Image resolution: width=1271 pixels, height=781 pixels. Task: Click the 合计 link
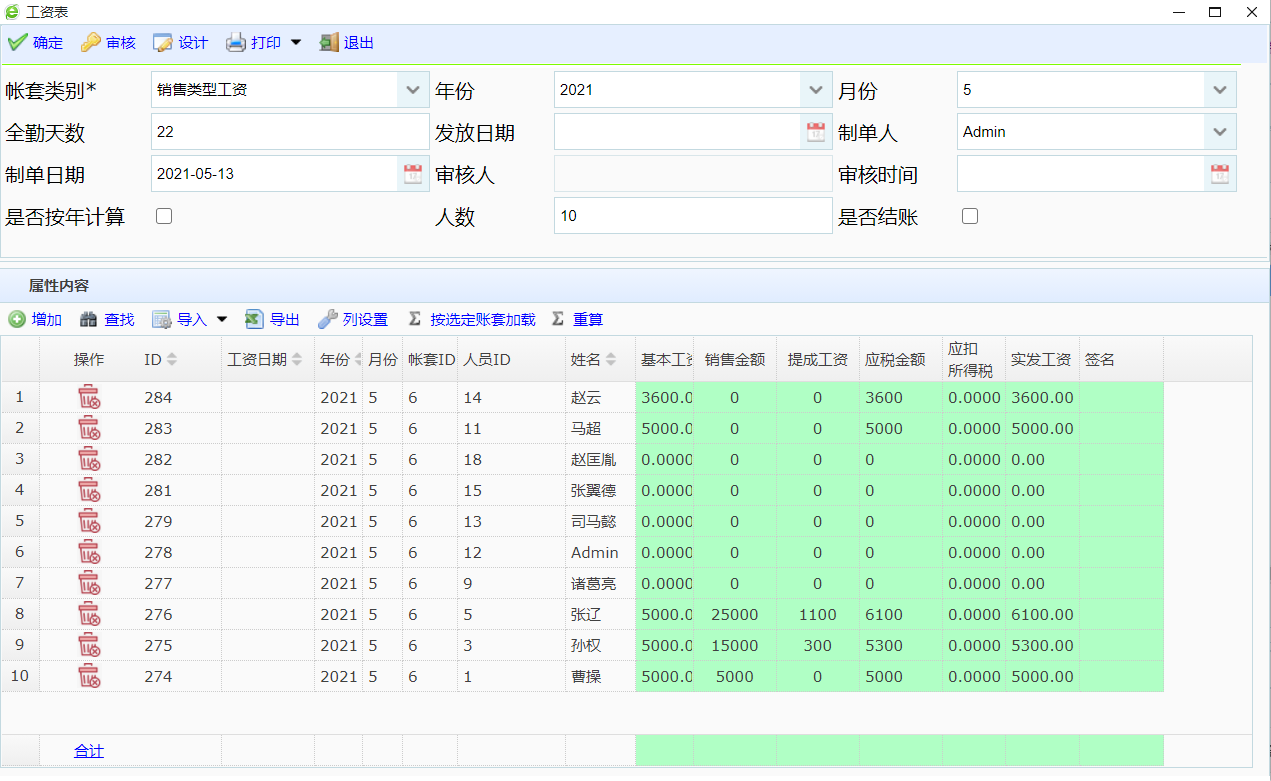(x=89, y=751)
